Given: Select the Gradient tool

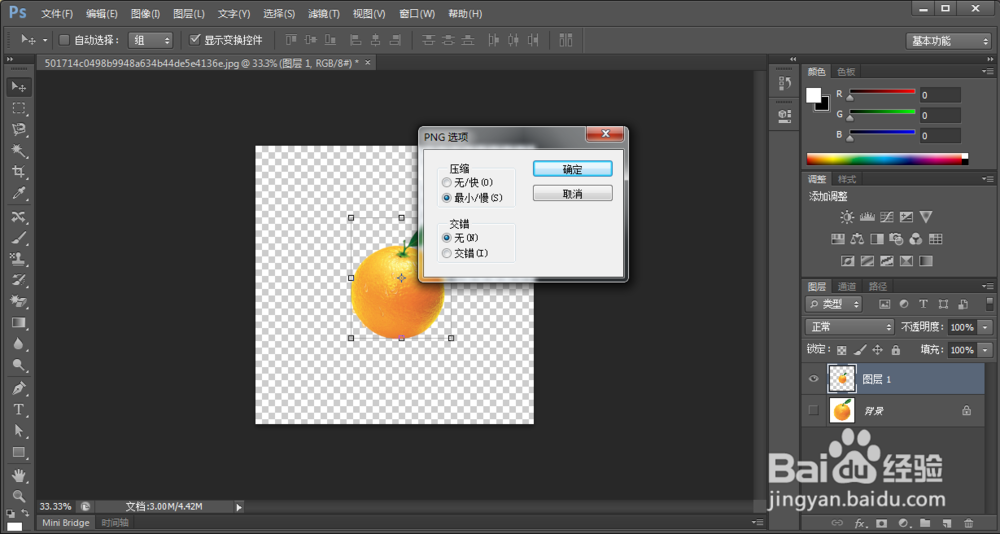Looking at the screenshot, I should [x=18, y=322].
